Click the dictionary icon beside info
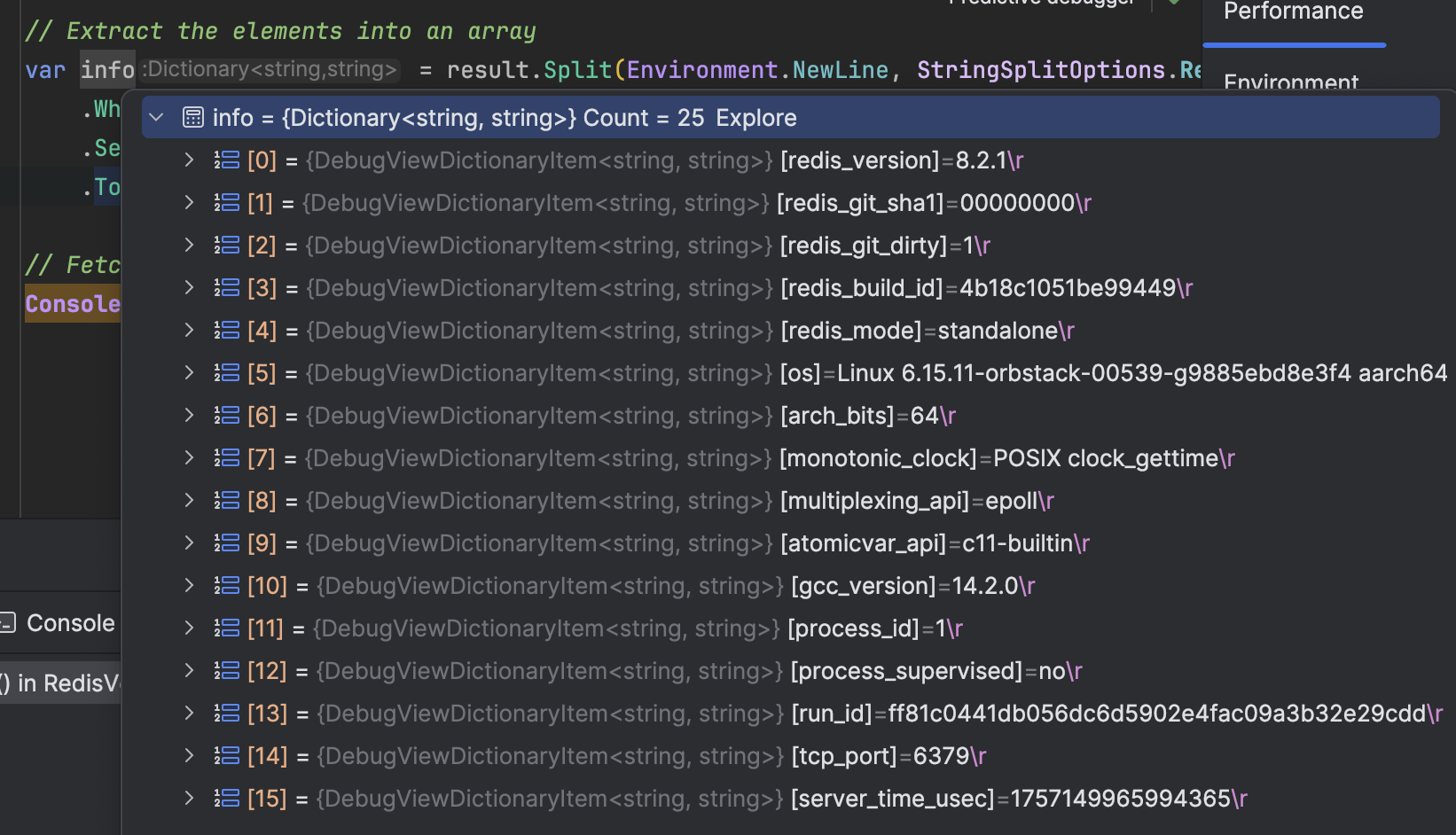Screen dimensions: 1456x835 [192, 118]
